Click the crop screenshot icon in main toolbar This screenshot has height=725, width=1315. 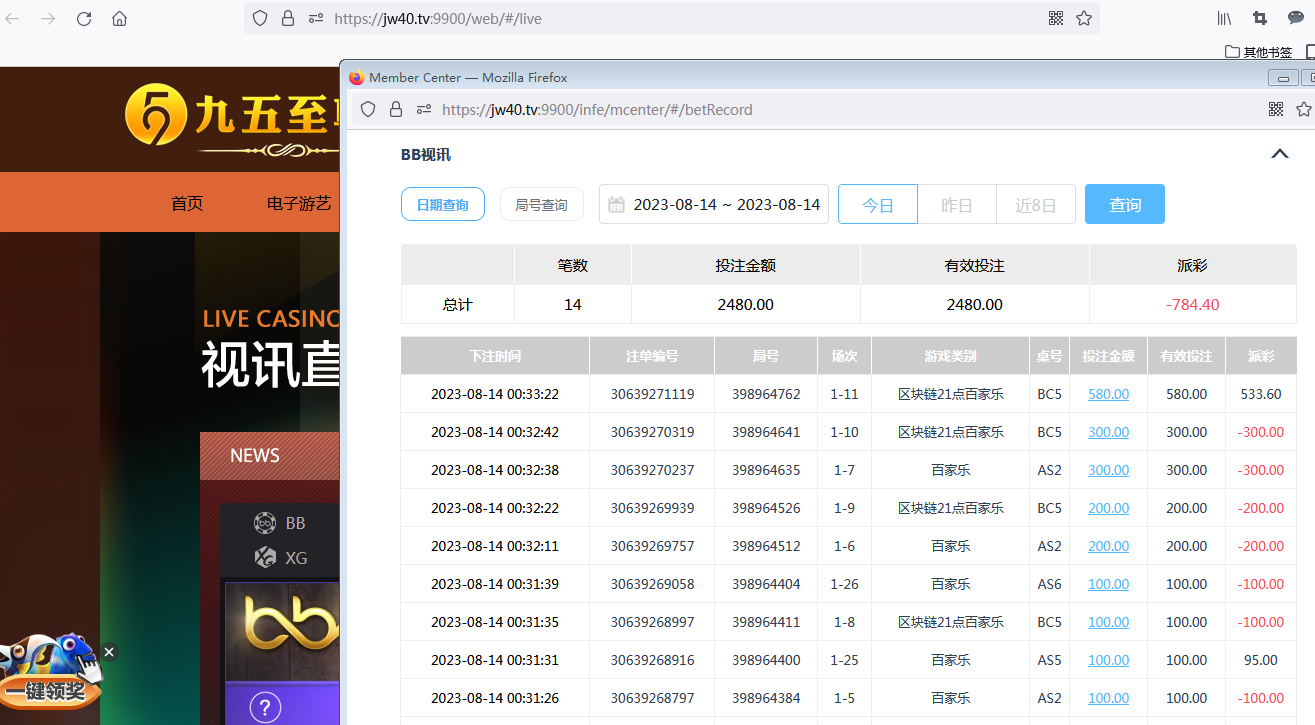pyautogui.click(x=1260, y=18)
